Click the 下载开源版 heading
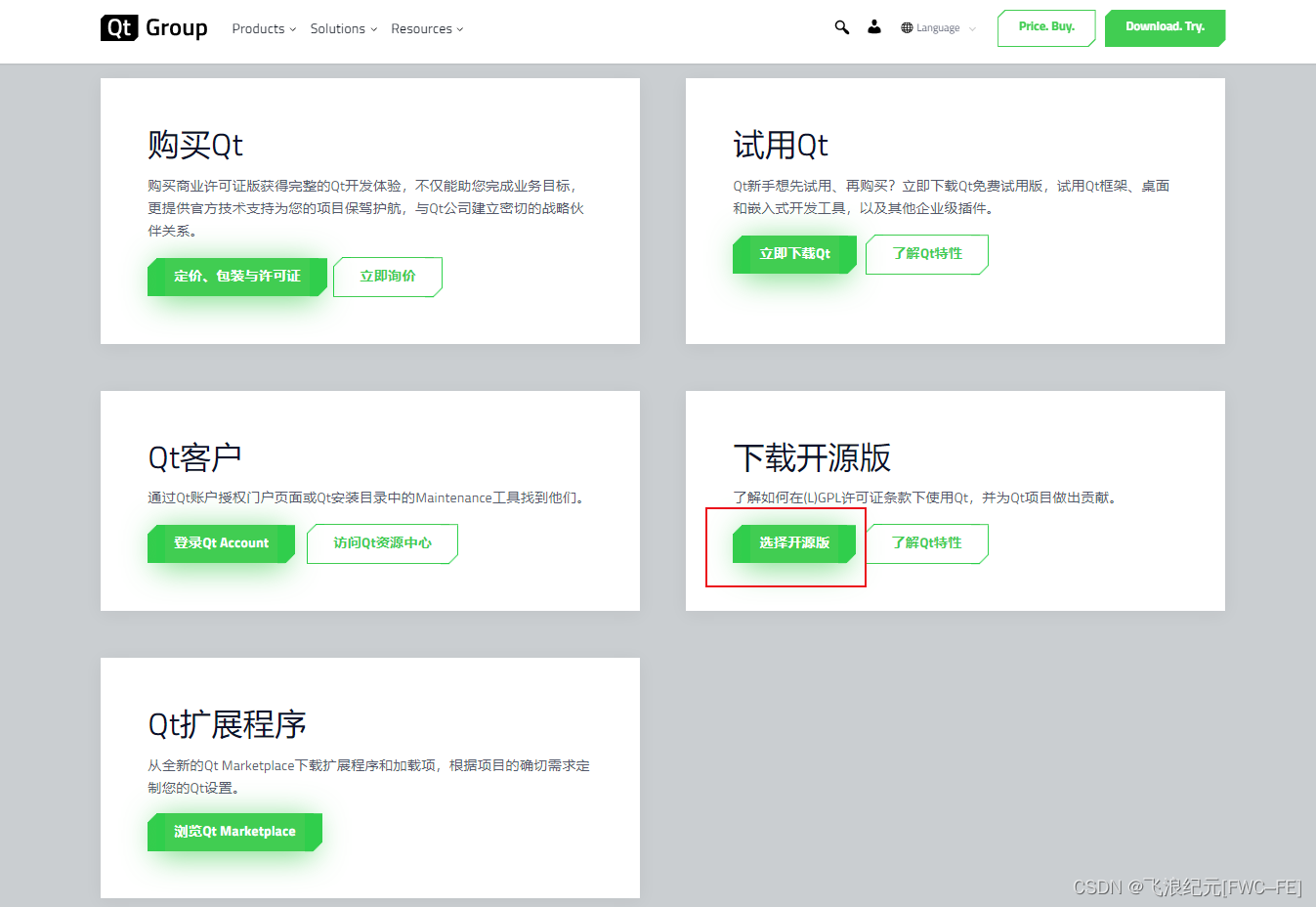Screen dimensions: 1316x907 (812, 457)
